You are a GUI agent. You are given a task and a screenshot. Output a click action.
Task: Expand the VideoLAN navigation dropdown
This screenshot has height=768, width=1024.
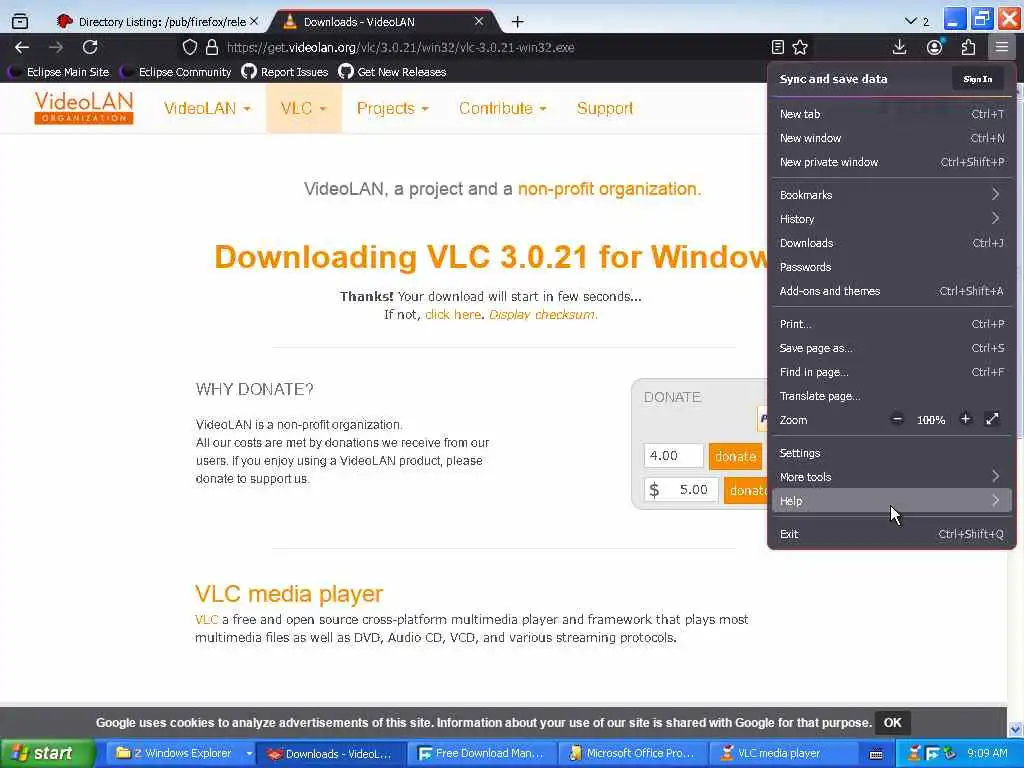(207, 108)
